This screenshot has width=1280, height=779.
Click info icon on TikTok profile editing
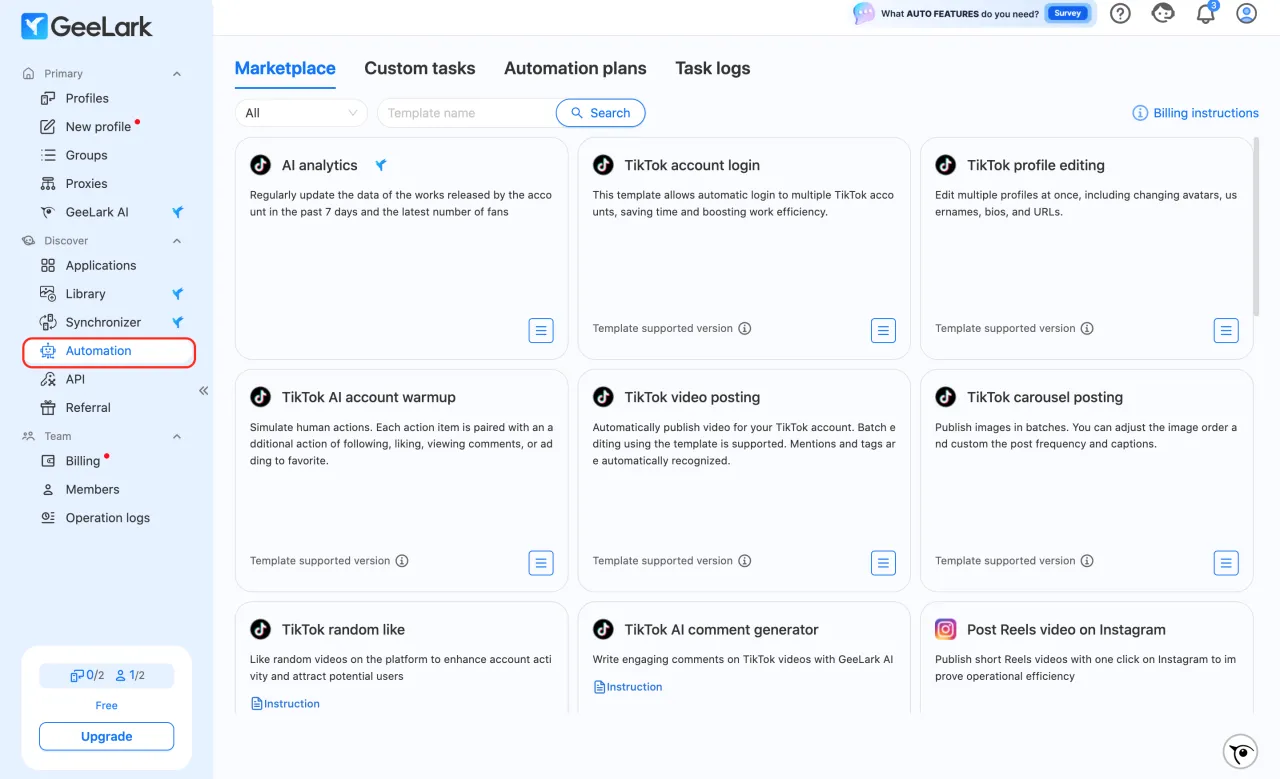pos(1087,329)
